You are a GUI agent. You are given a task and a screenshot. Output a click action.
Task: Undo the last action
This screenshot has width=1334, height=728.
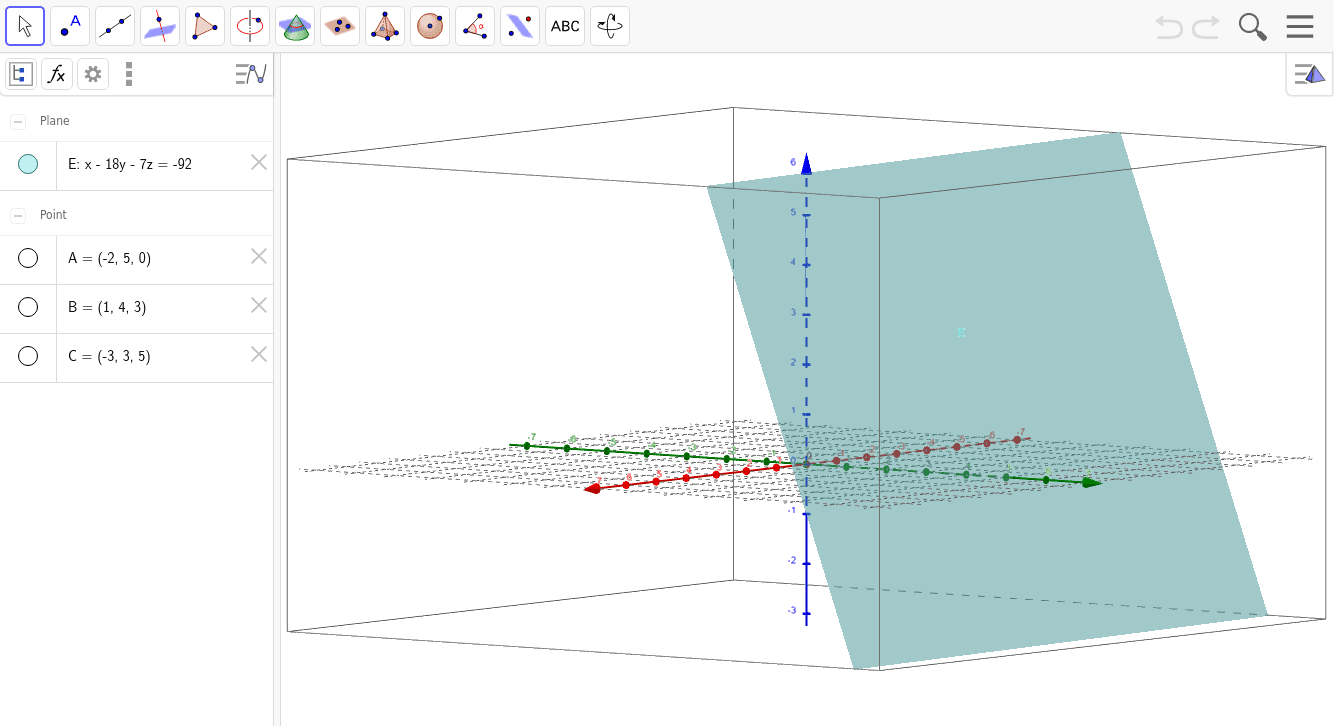[1168, 26]
